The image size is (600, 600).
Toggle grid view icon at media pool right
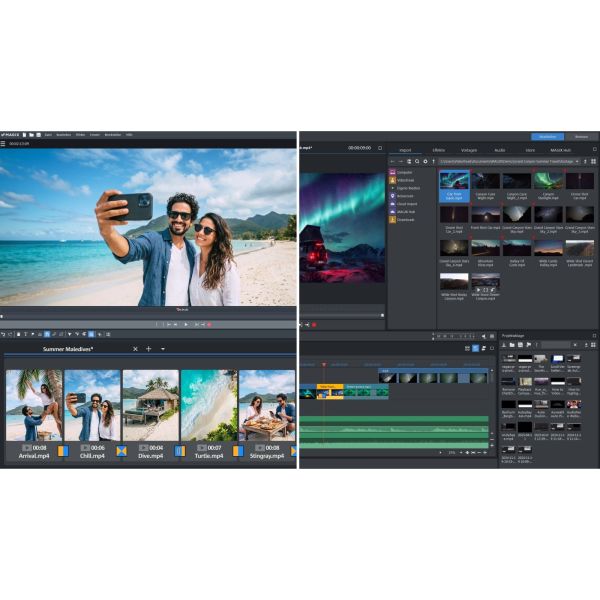point(593,161)
